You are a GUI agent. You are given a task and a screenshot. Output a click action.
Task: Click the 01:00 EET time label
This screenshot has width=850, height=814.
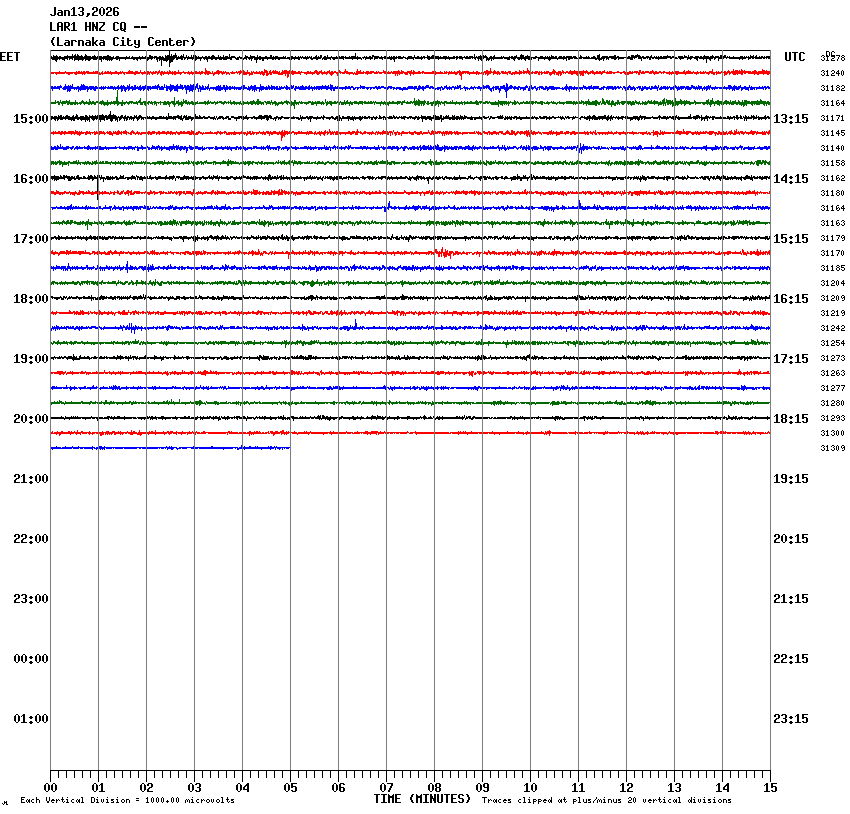click(30, 719)
